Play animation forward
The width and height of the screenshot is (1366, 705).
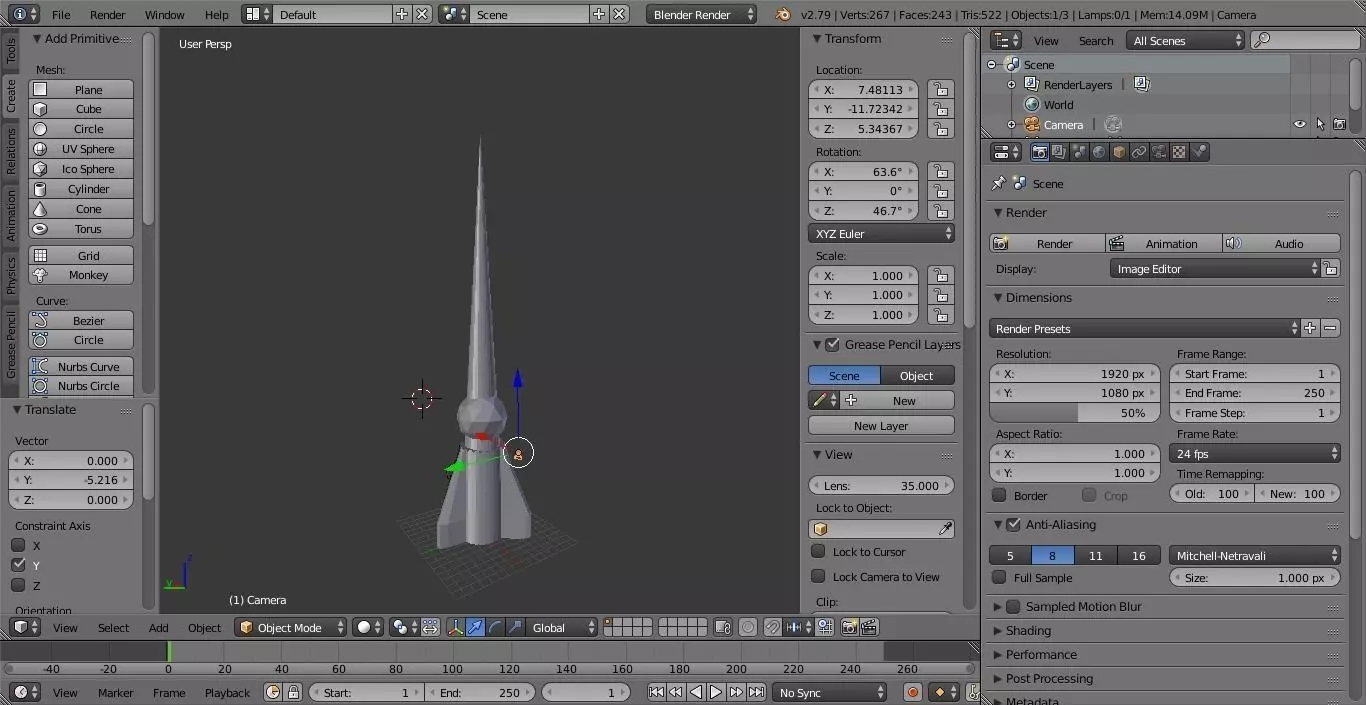click(x=716, y=692)
